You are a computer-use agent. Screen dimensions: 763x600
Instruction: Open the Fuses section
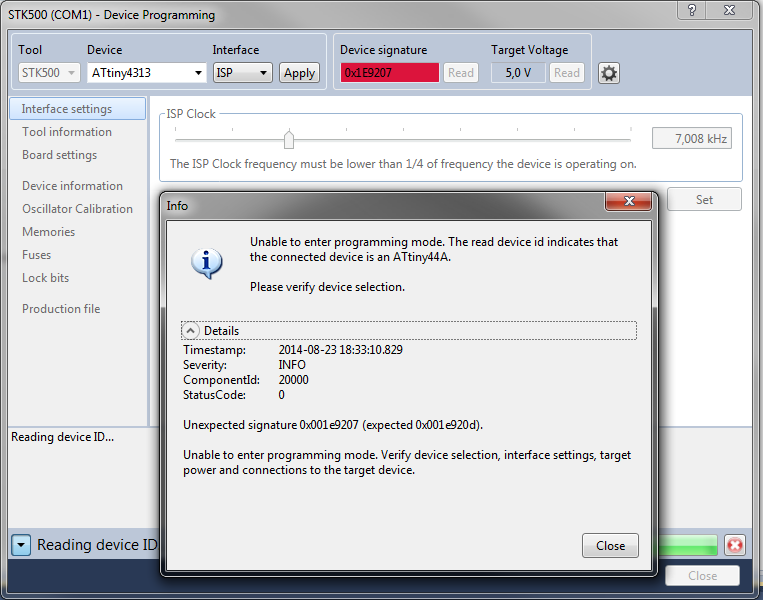pyautogui.click(x=36, y=255)
